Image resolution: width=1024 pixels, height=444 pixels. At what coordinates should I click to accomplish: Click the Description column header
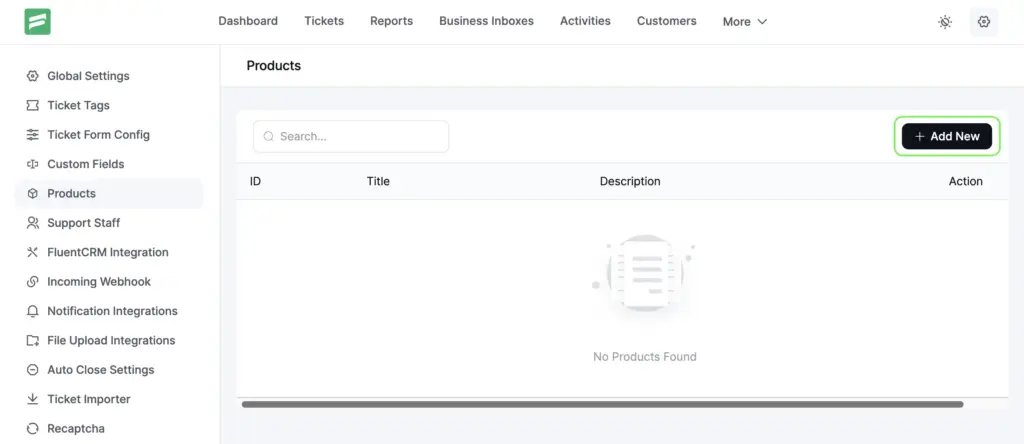[x=630, y=181]
